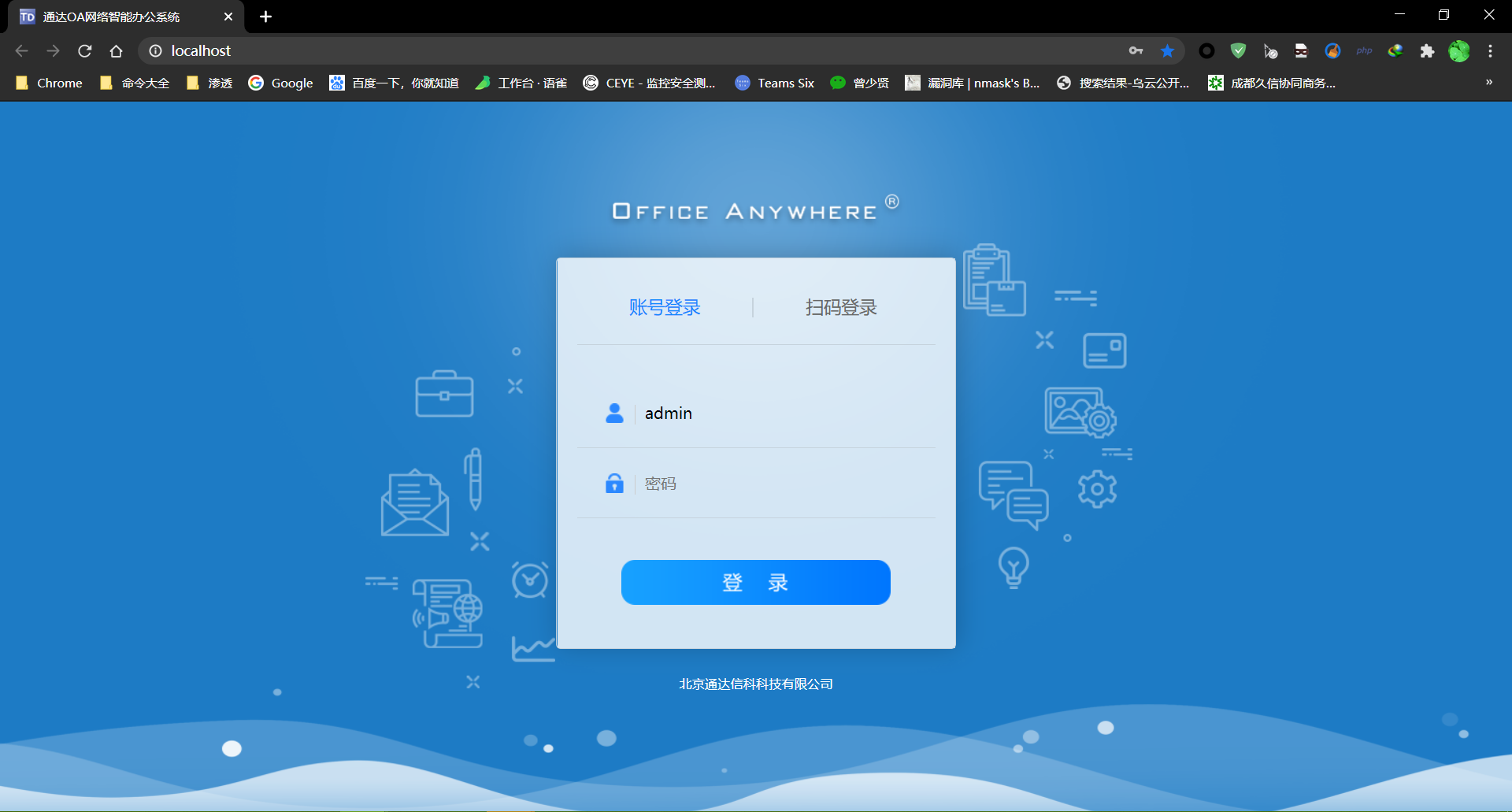Switch to the 扫码登录 tab
This screenshot has width=1512, height=812.
click(x=841, y=307)
